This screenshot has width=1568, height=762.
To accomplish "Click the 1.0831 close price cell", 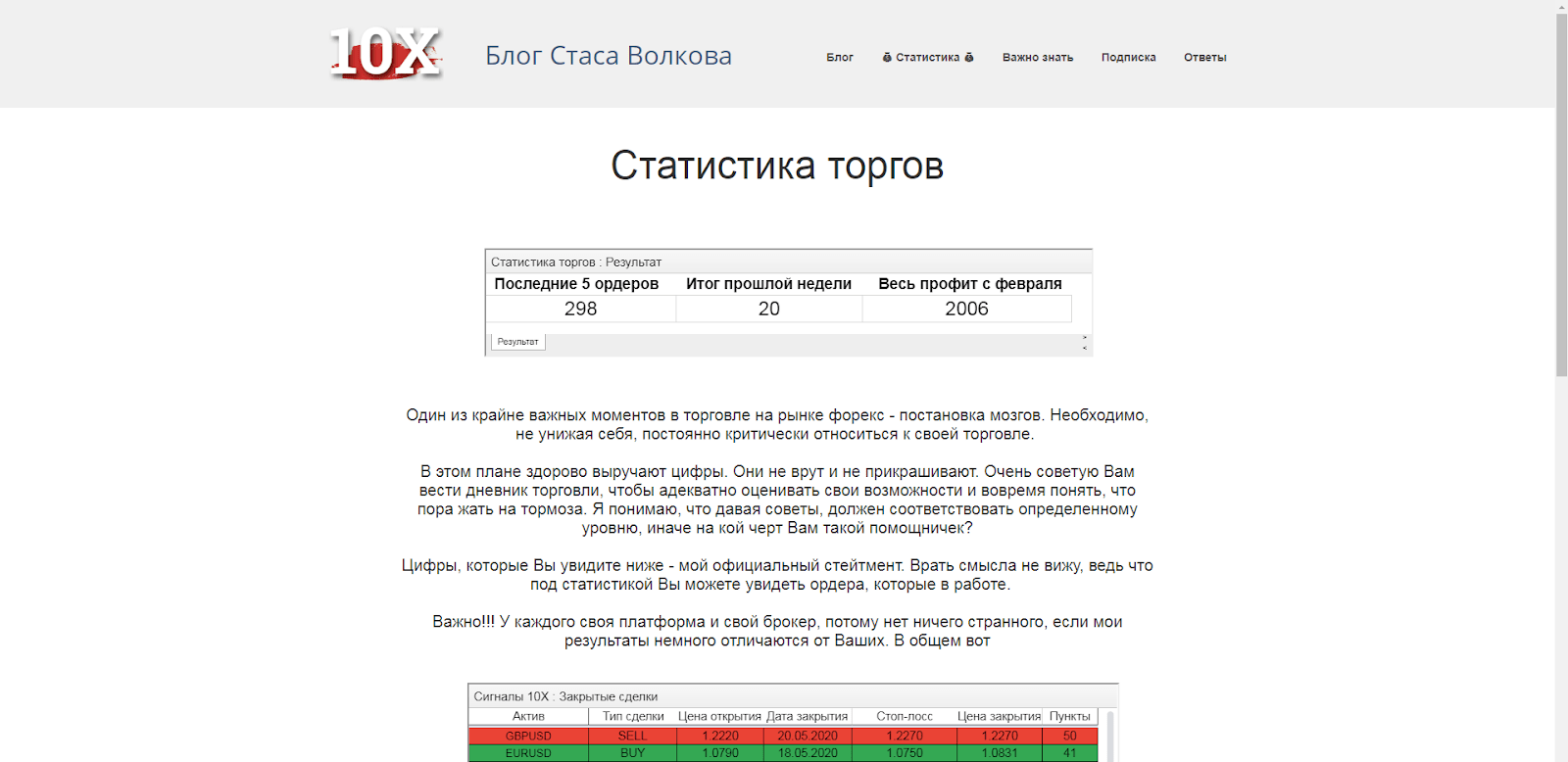I will [999, 753].
